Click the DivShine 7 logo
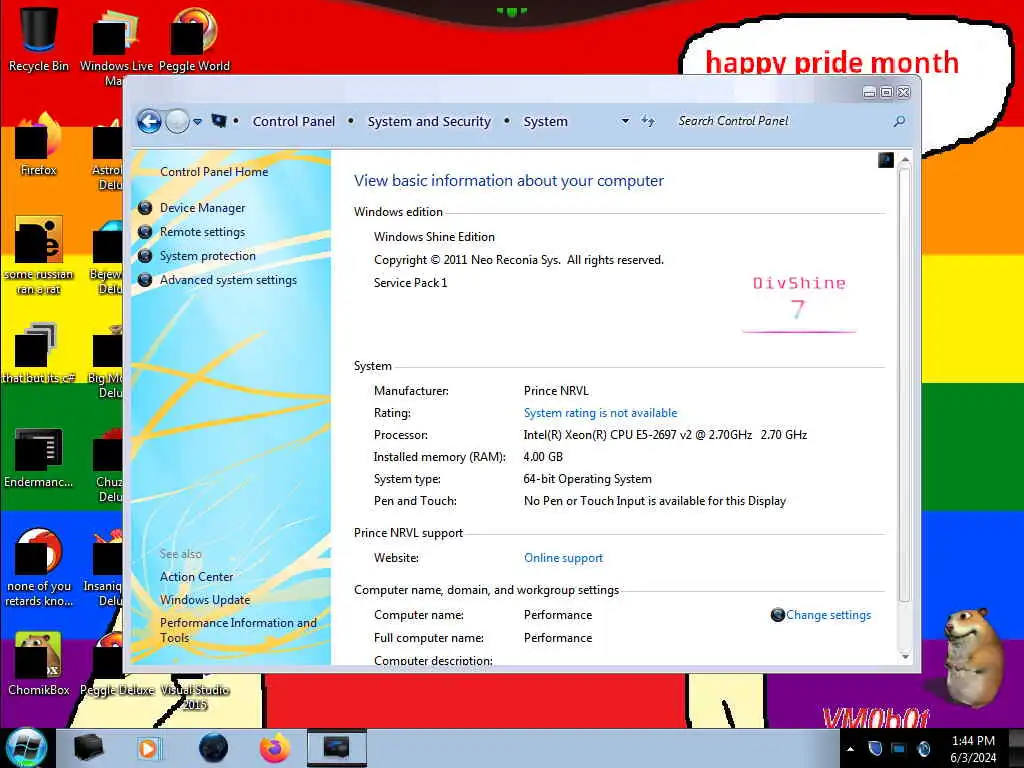Viewport: 1024px width, 768px height. pos(799,304)
